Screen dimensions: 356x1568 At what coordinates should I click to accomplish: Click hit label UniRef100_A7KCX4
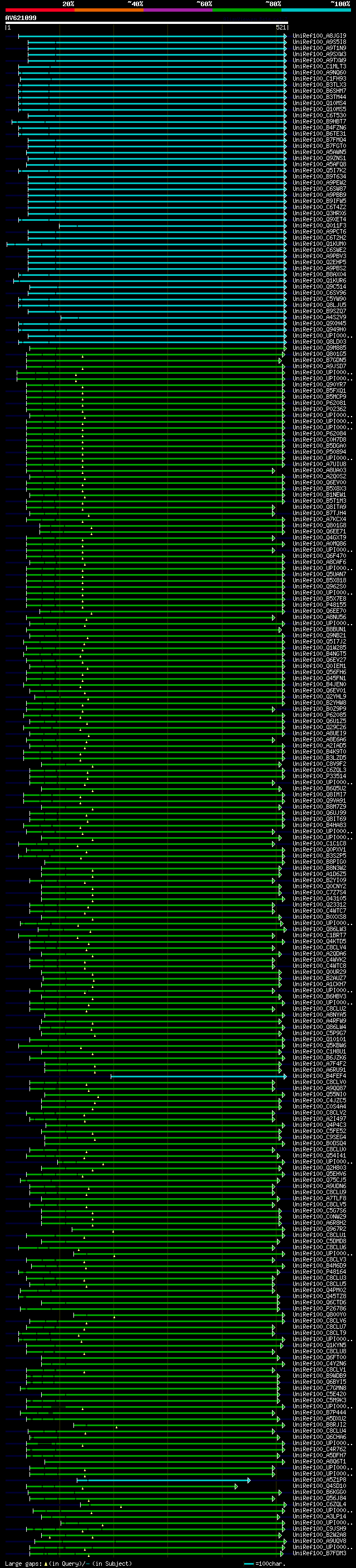pos(319,518)
